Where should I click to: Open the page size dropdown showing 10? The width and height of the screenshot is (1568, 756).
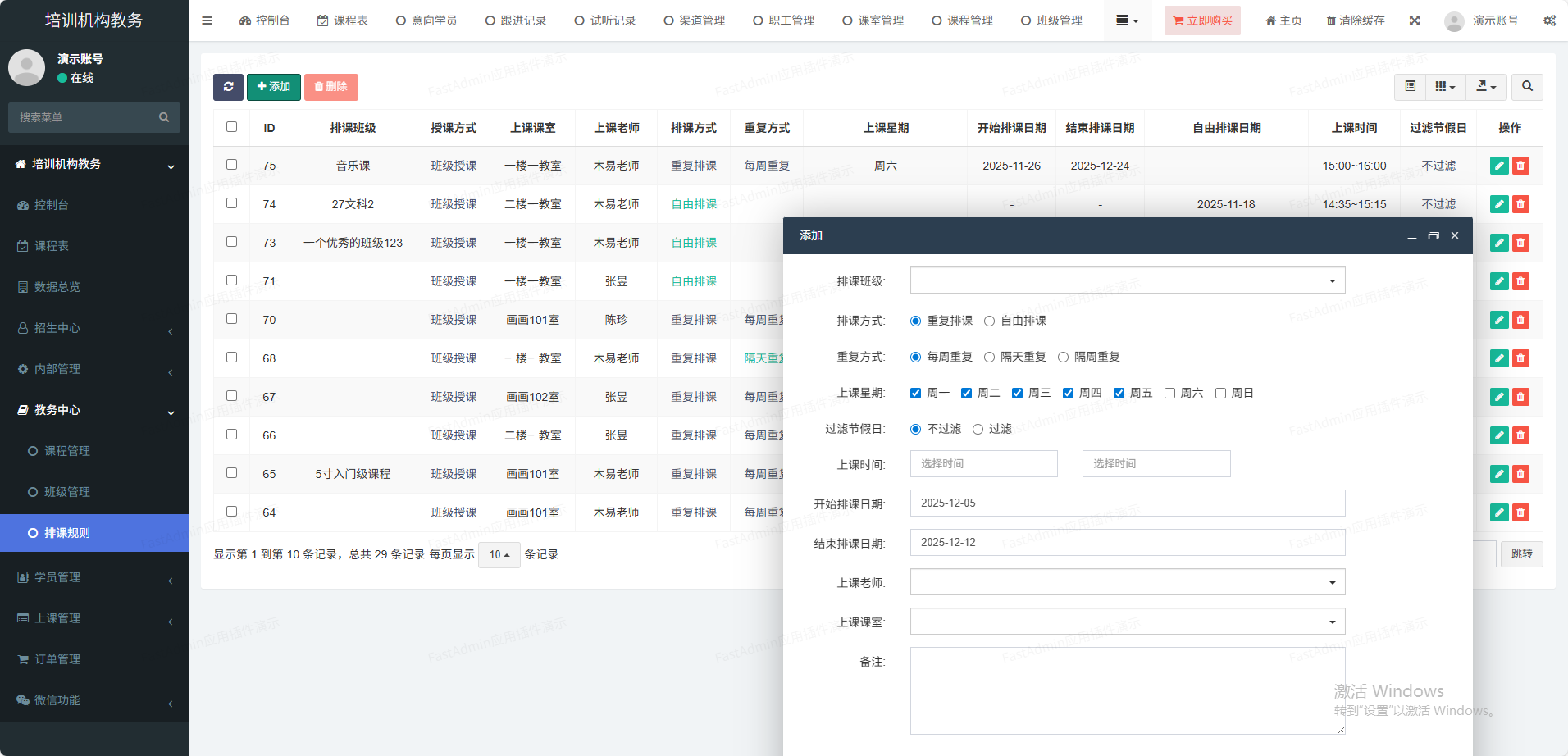(x=499, y=555)
